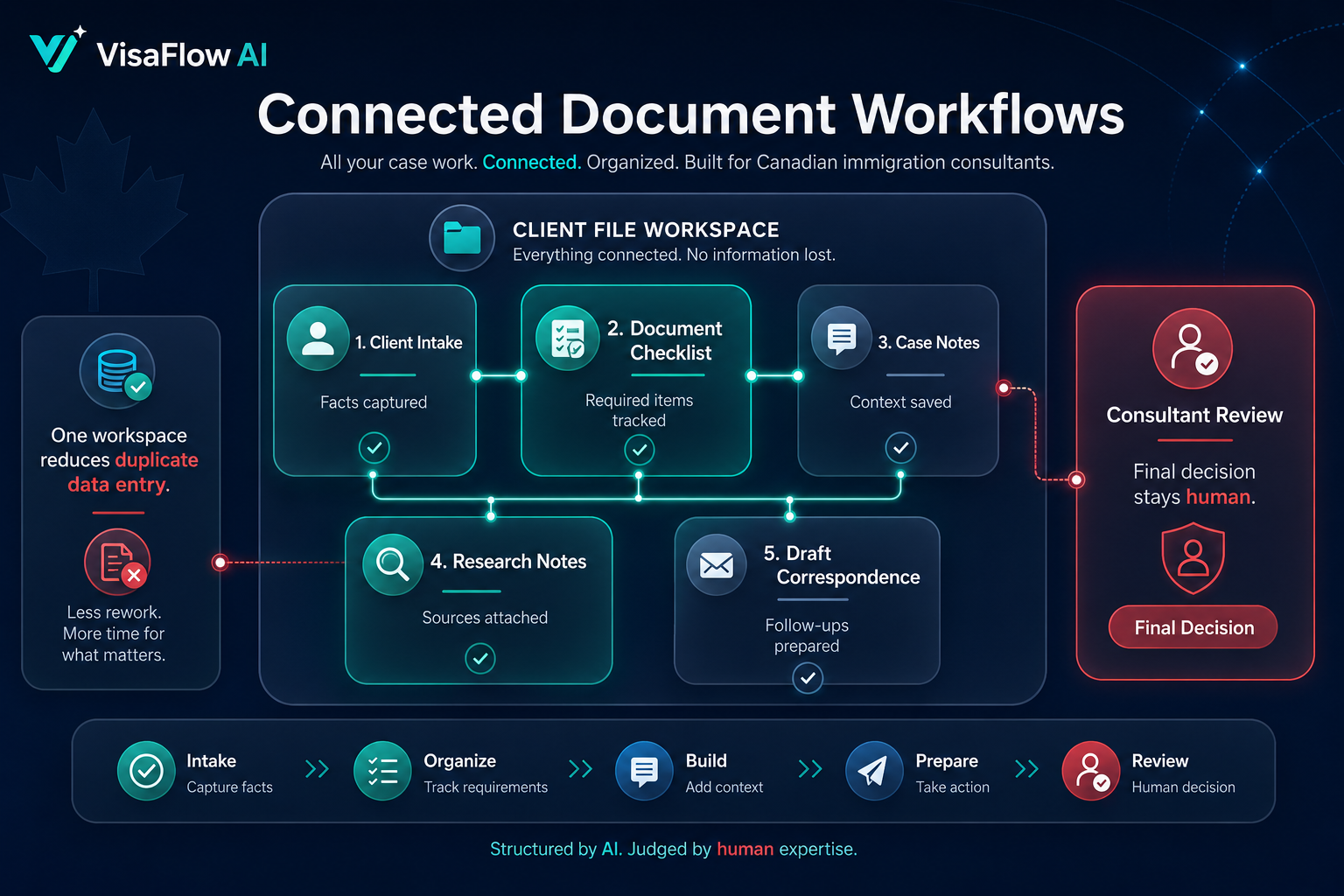The width and height of the screenshot is (1344, 896).
Task: Select the Review step label
Action: tap(1159, 761)
